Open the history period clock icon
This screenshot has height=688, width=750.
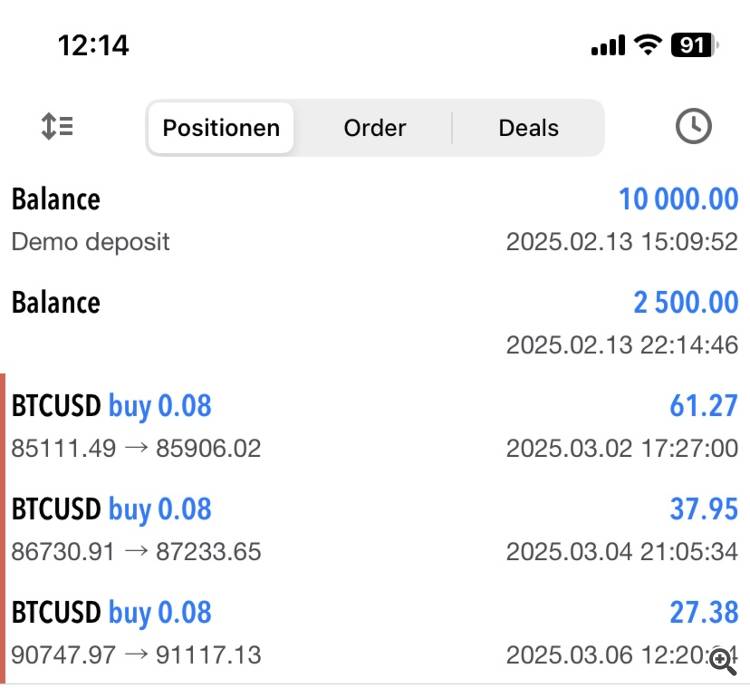click(693, 127)
